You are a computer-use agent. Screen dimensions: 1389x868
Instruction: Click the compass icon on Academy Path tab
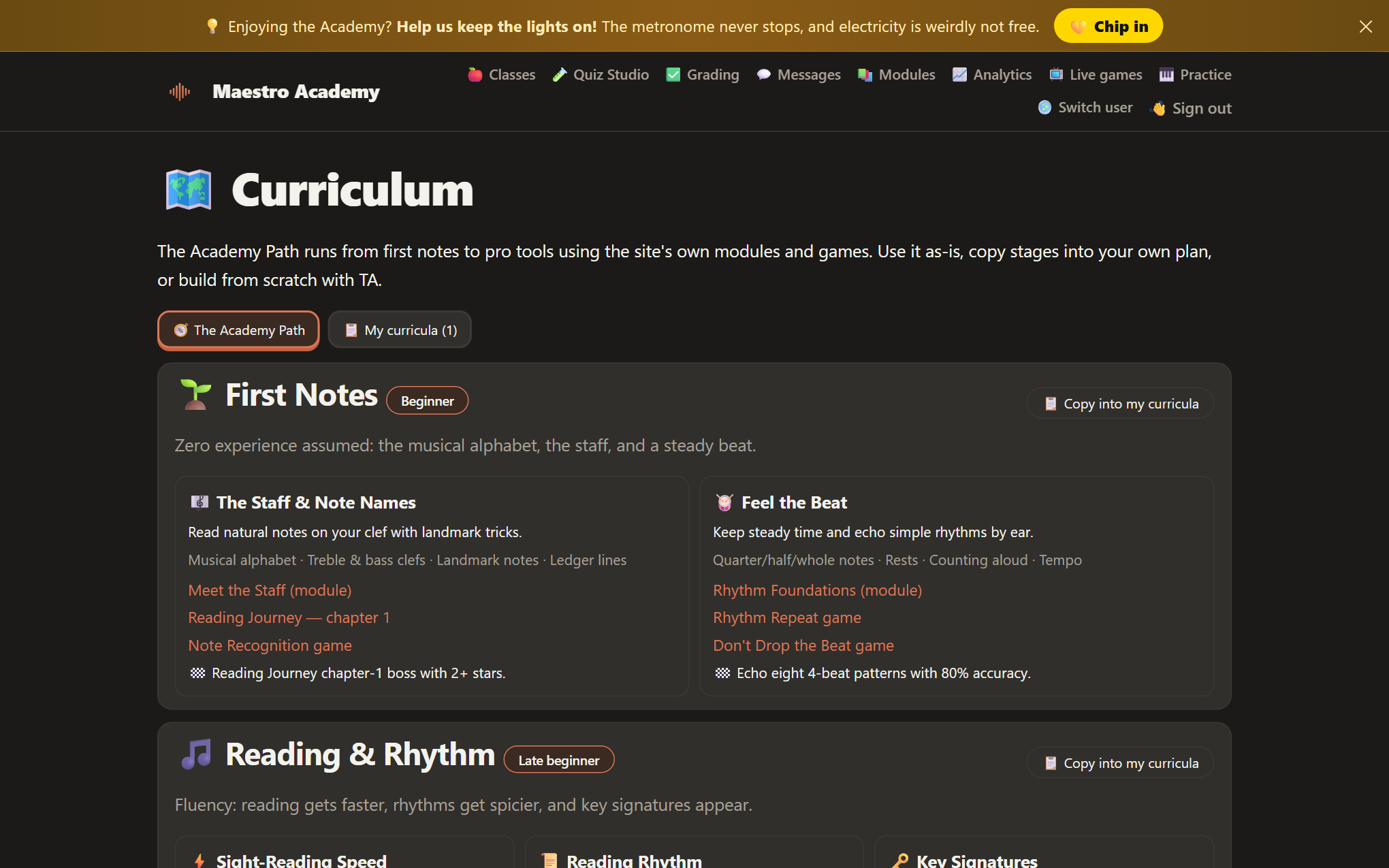click(180, 330)
